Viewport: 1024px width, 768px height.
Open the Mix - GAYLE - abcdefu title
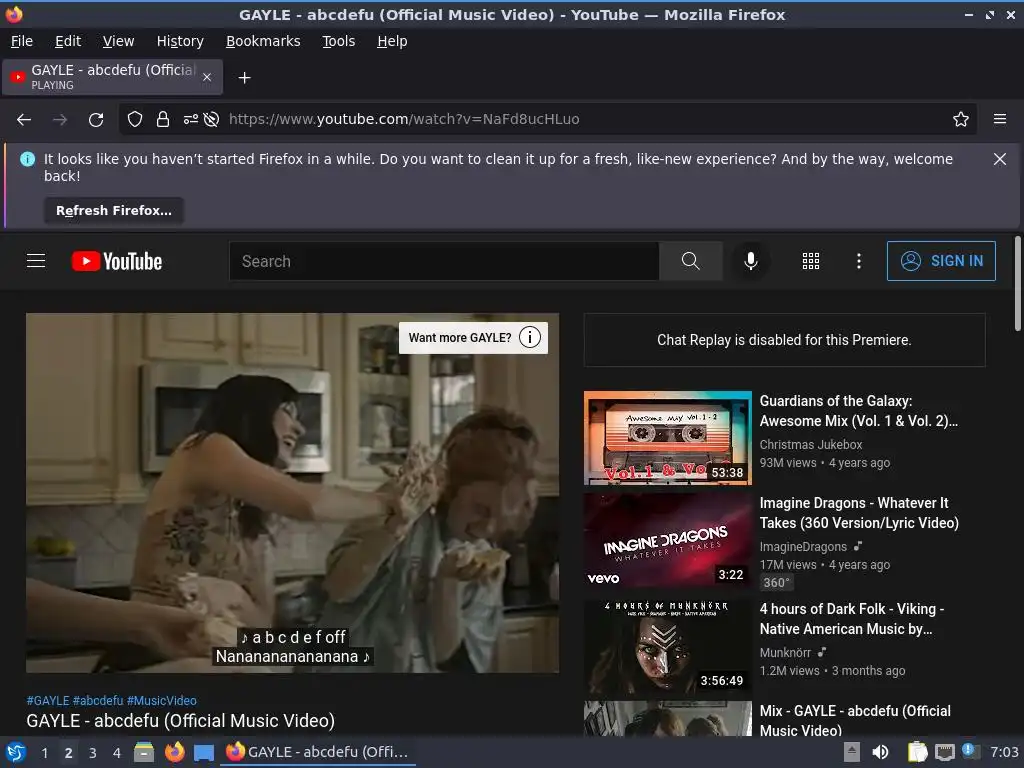[855, 720]
